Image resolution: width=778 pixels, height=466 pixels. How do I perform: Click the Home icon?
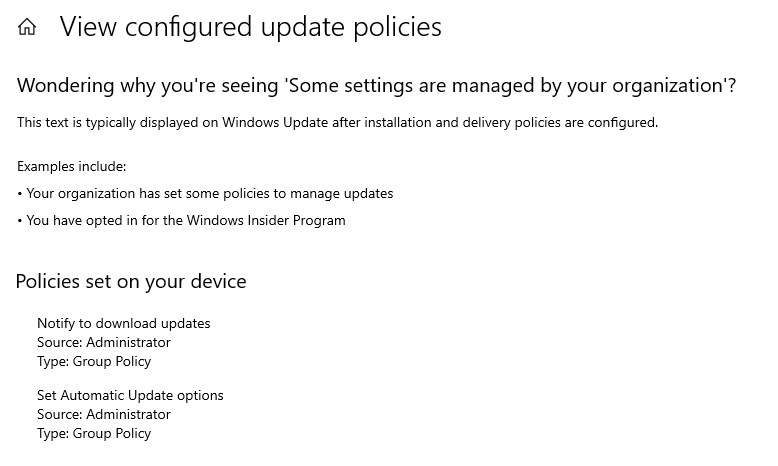tap(27, 27)
